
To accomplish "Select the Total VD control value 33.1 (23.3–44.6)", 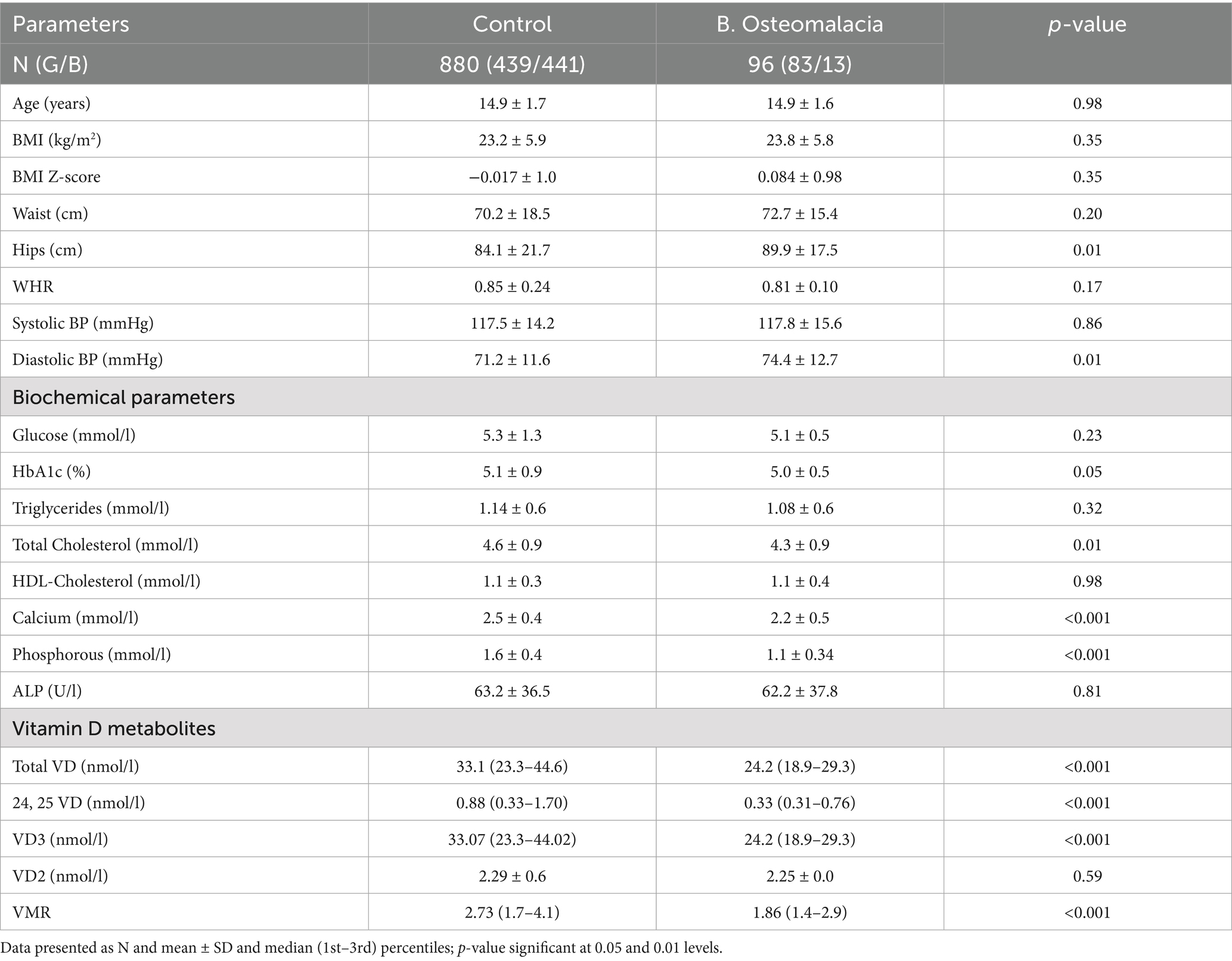I will pos(512,766).
